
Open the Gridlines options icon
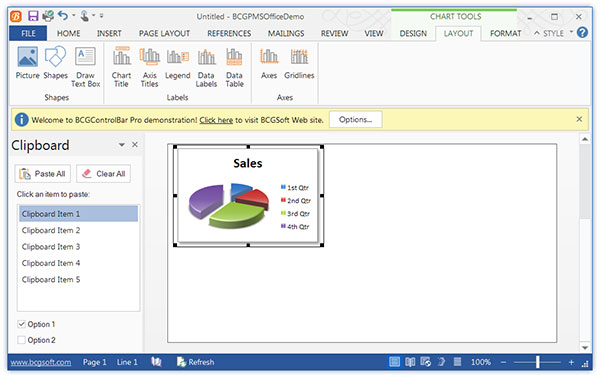click(299, 62)
